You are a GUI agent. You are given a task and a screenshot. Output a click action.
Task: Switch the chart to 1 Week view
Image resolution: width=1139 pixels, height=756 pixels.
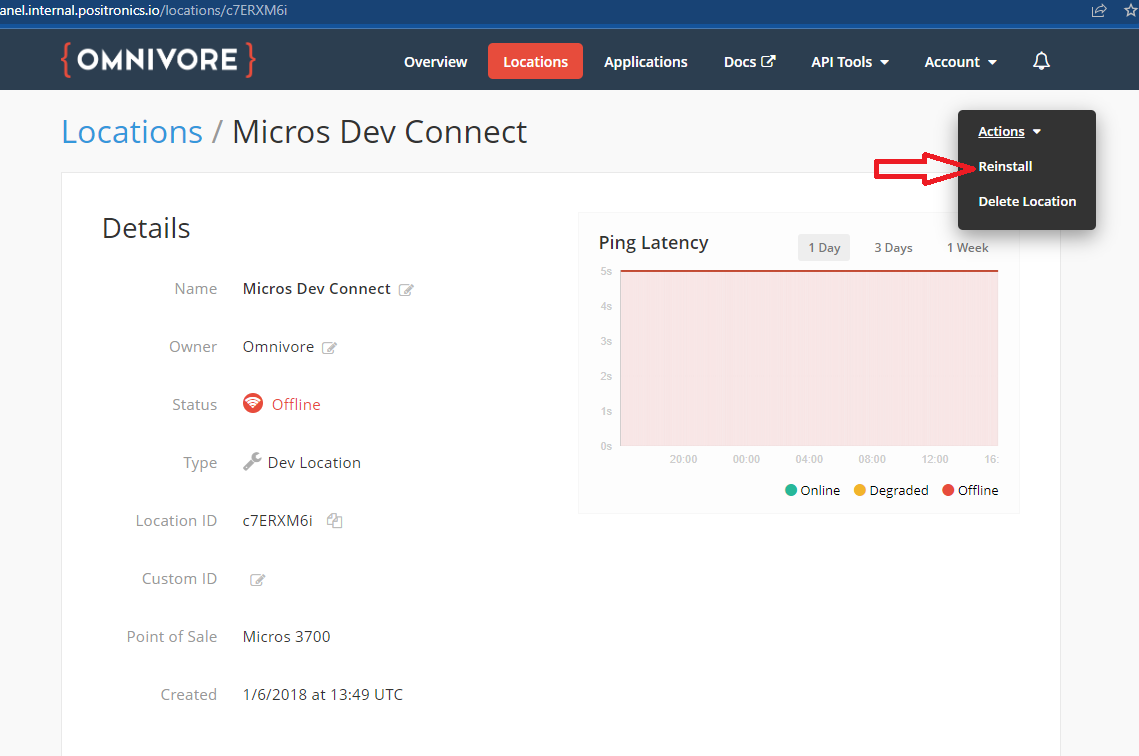point(966,247)
